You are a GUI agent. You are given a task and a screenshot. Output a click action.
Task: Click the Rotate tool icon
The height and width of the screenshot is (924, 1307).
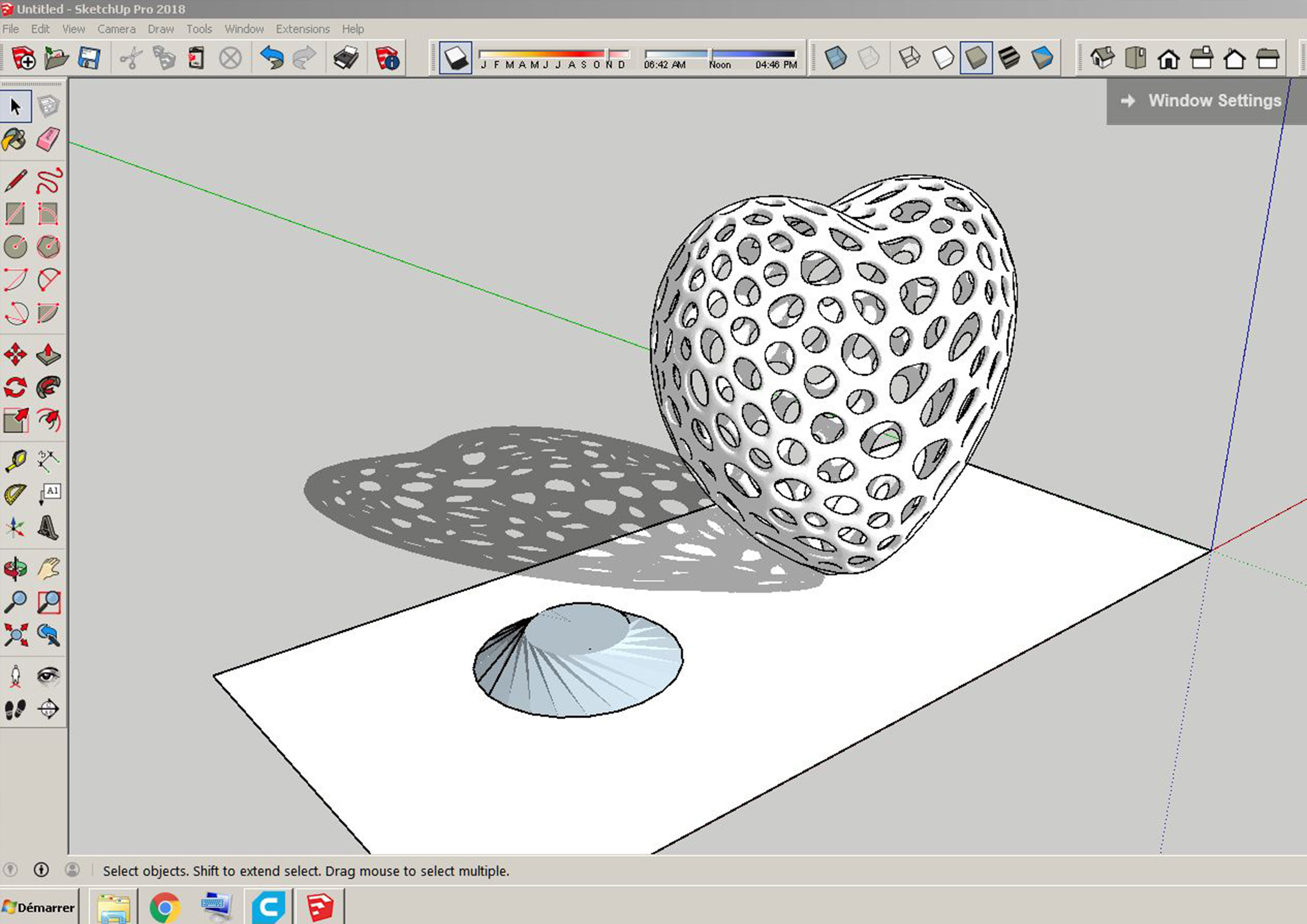click(16, 388)
